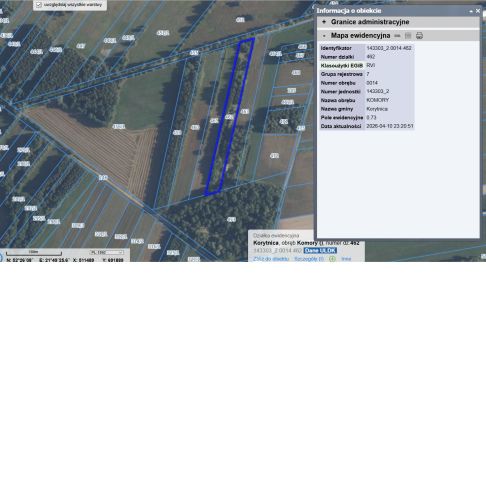Viewport: 486px width, 480px height.
Task: Click the Identyfikator value in the table
Action: click(x=389, y=48)
